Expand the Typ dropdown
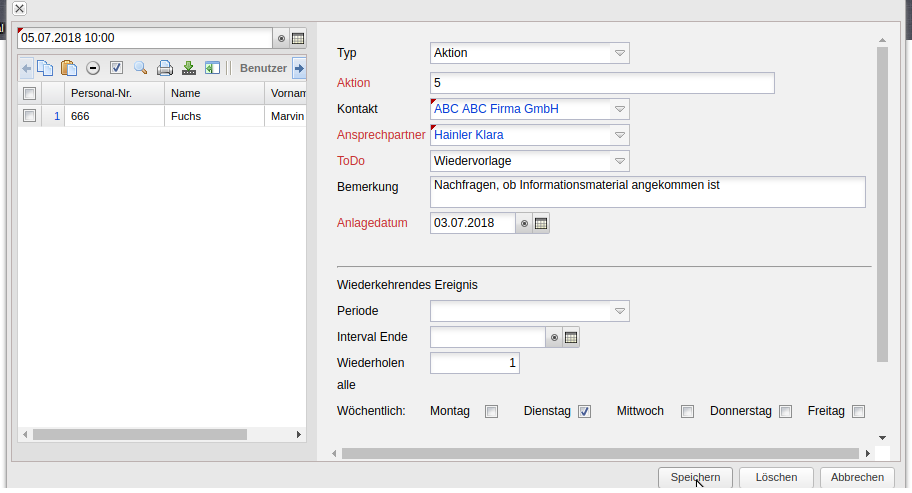 tap(619, 53)
